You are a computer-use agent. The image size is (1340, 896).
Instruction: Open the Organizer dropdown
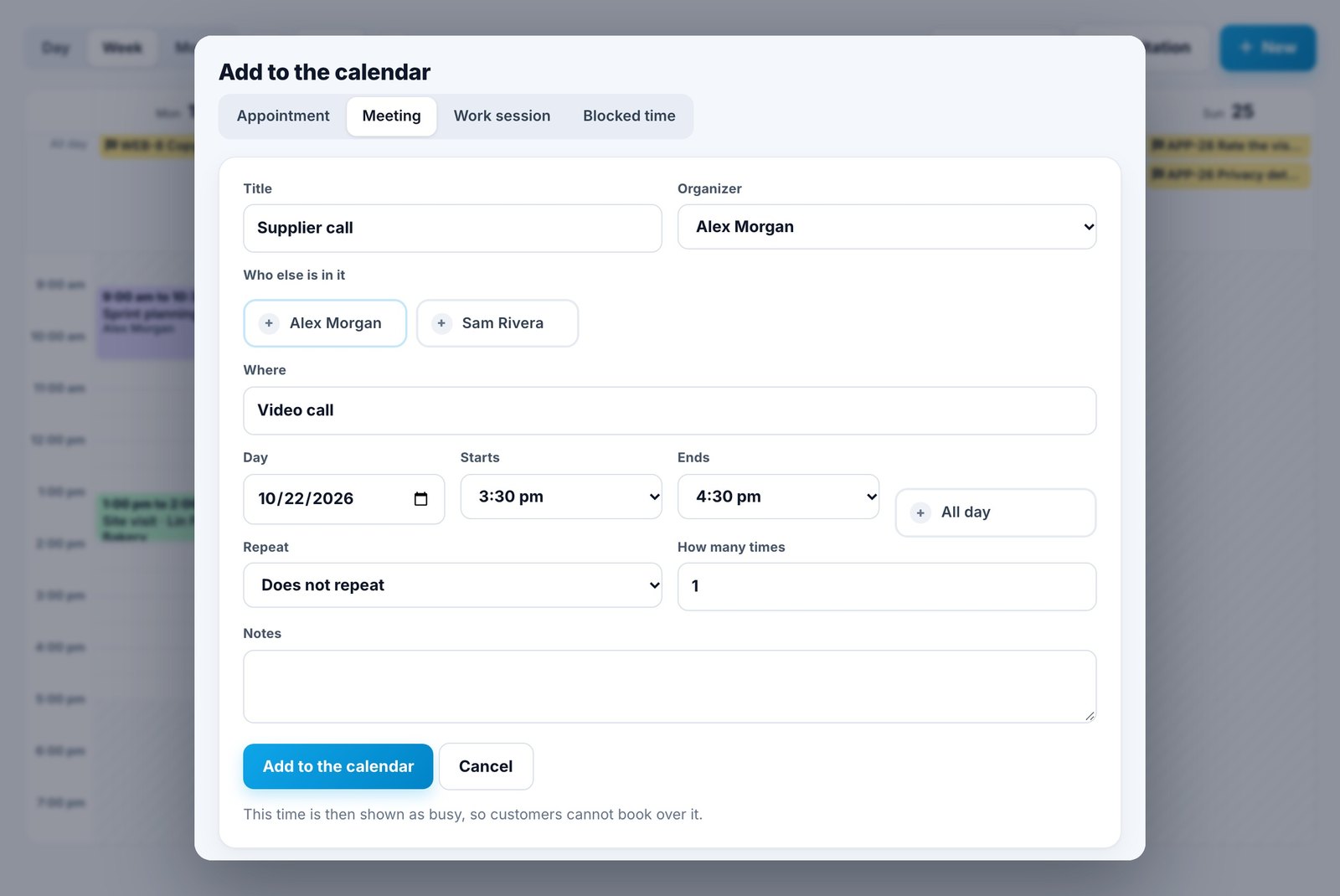(x=887, y=227)
